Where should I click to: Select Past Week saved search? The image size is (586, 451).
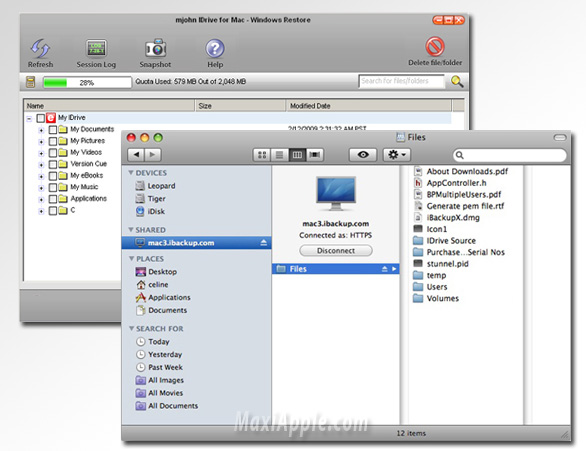point(159,367)
